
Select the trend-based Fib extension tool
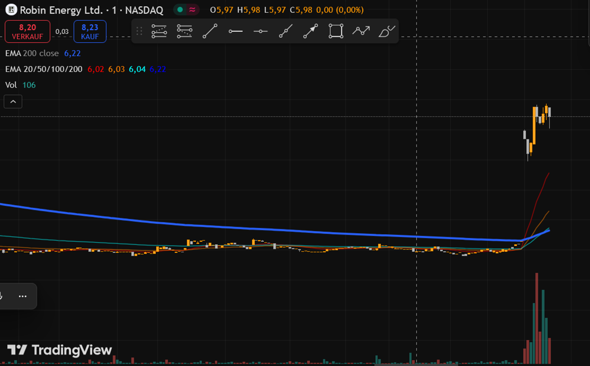coord(184,31)
